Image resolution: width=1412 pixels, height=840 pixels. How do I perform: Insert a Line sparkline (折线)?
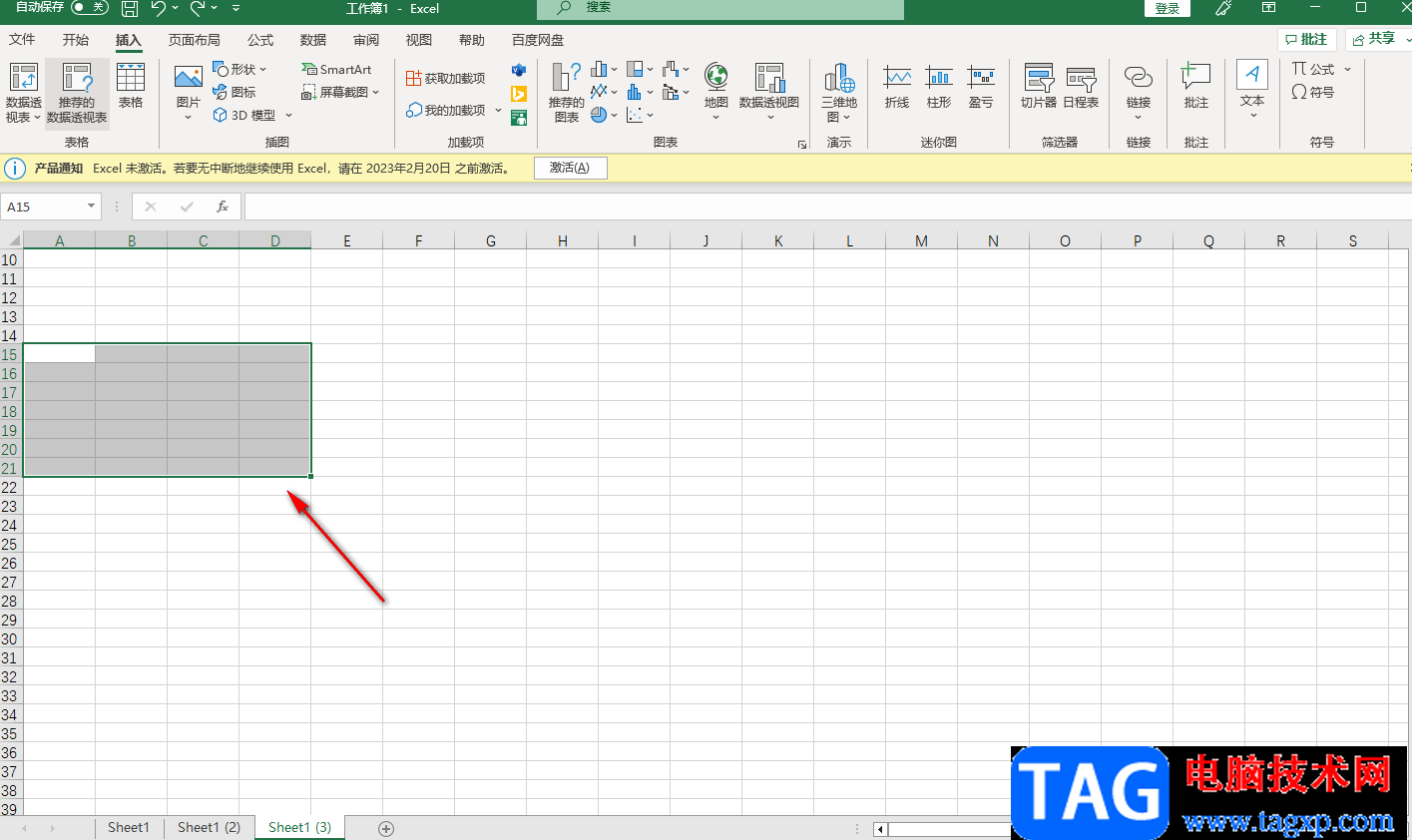click(897, 87)
